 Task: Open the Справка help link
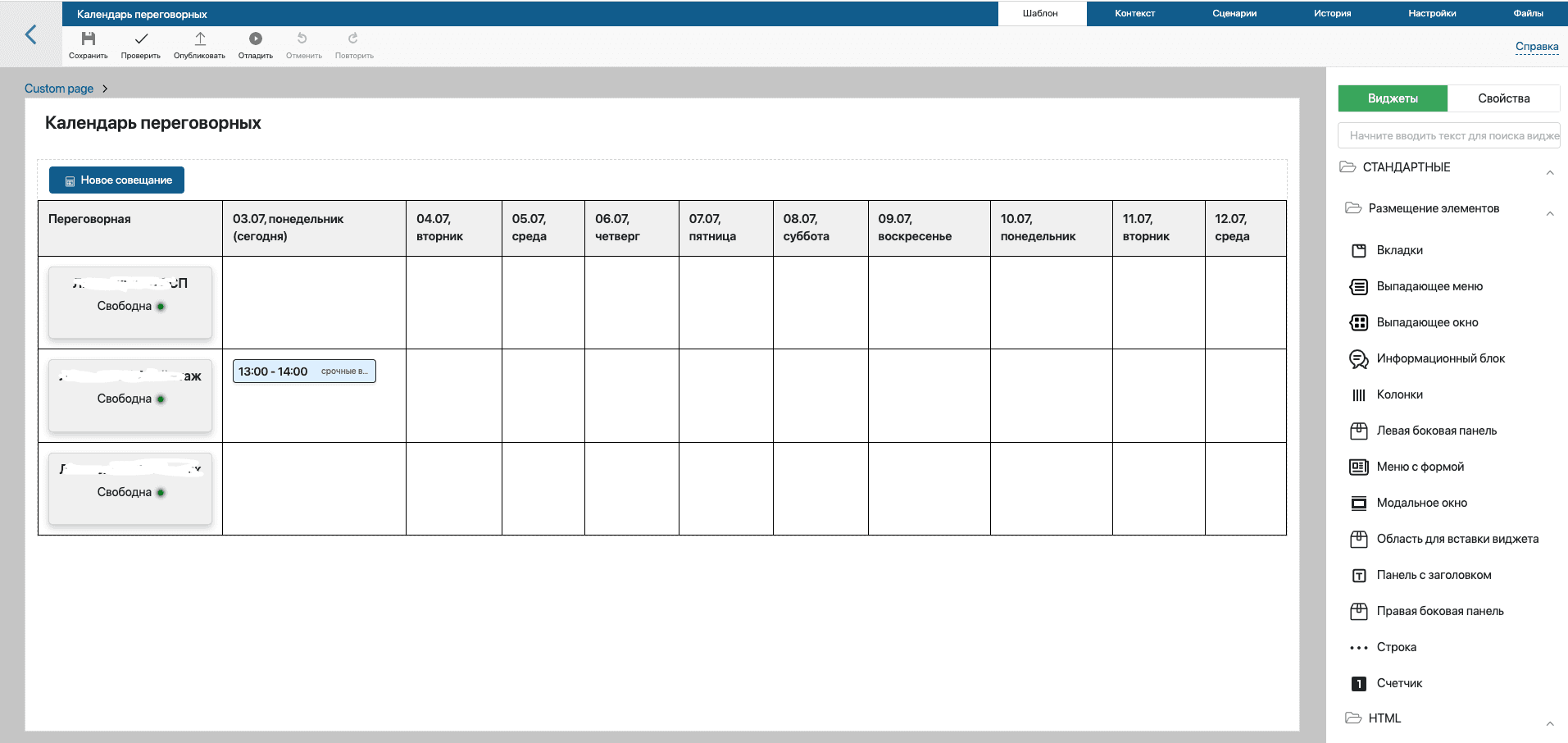coord(1536,47)
